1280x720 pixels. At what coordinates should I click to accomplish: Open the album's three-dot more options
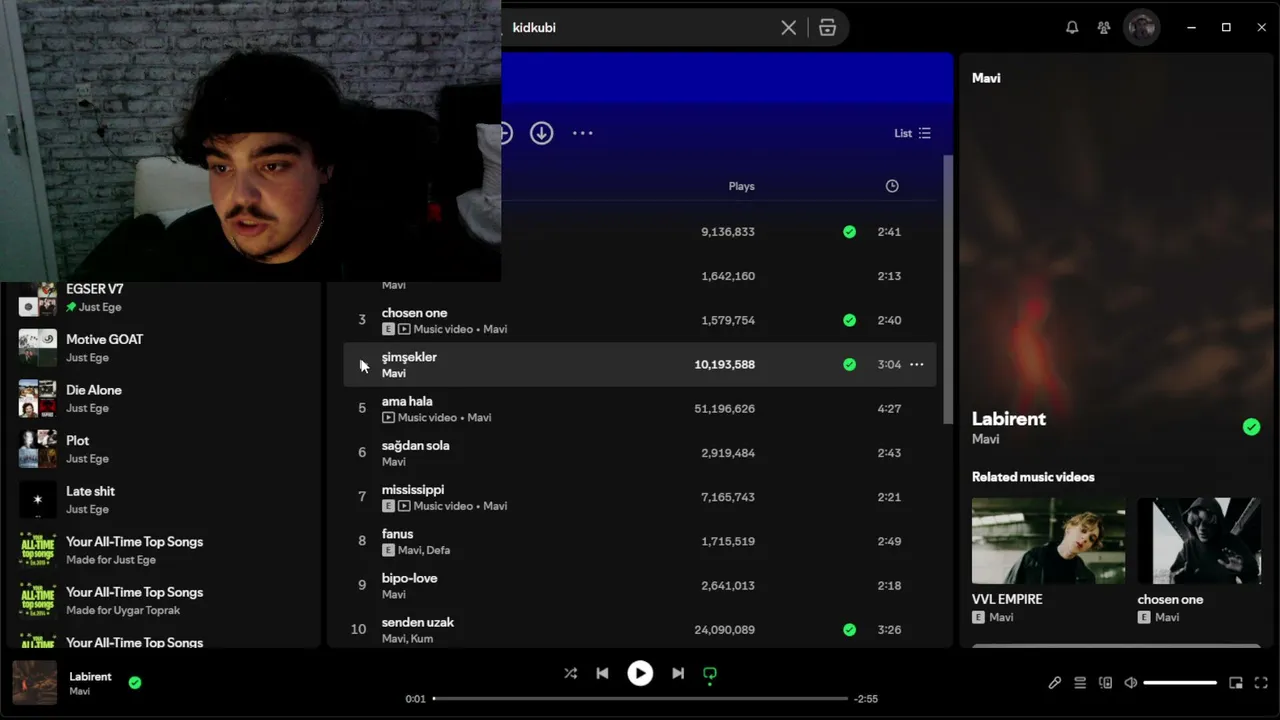coord(583,133)
